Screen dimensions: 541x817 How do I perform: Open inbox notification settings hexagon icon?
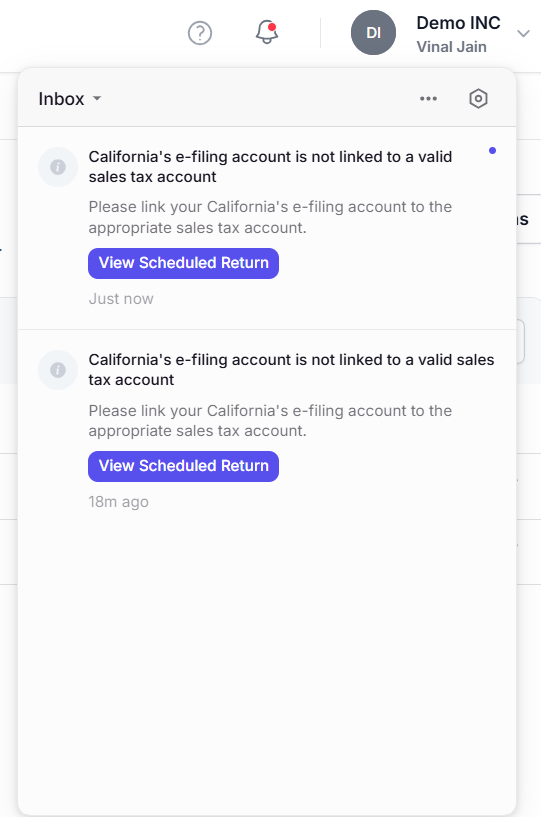click(478, 98)
